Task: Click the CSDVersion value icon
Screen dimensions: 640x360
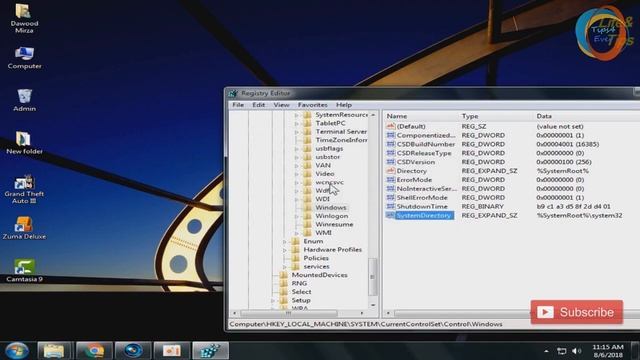Action: tap(391, 162)
